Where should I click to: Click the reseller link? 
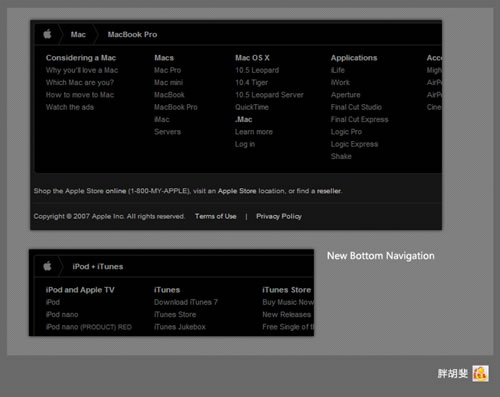329,191
